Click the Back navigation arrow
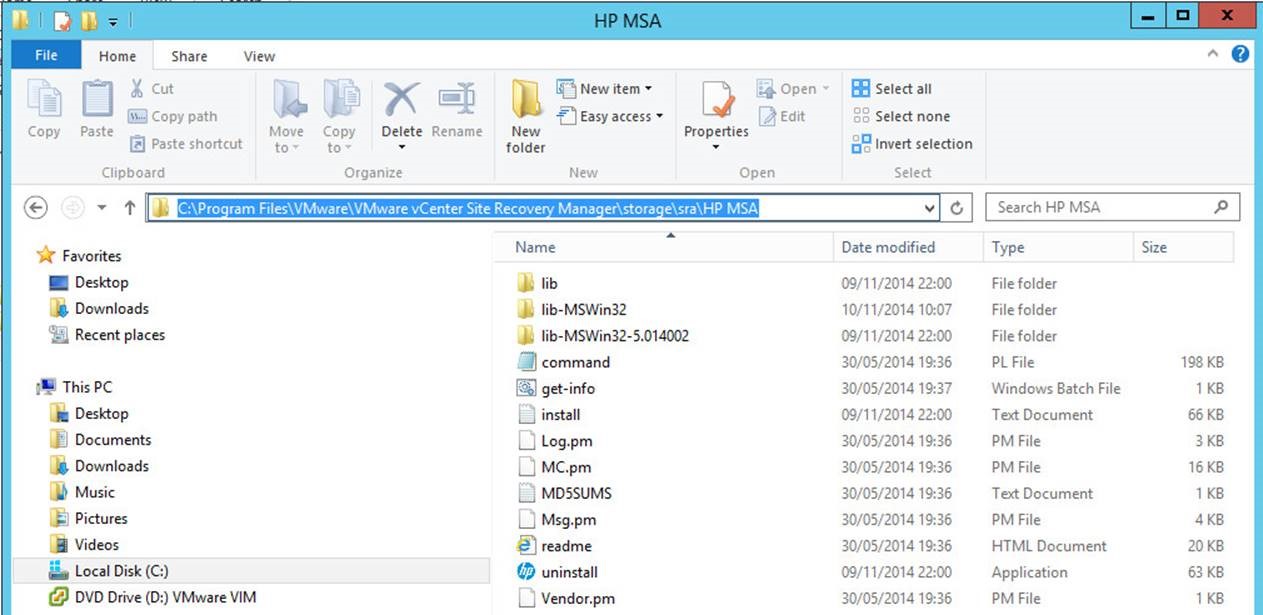The width and height of the screenshot is (1263, 615). [x=36, y=207]
